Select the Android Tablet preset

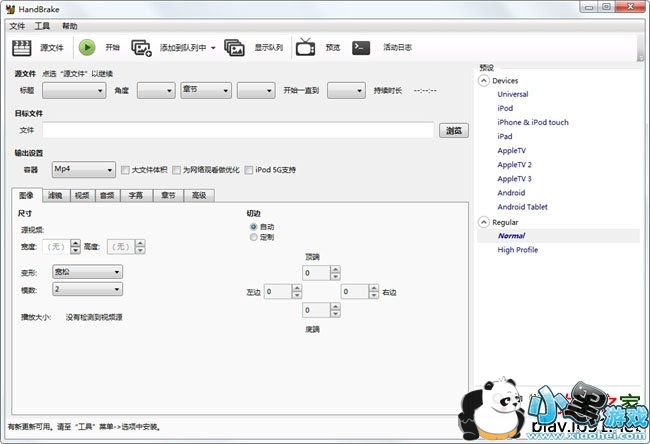(523, 207)
